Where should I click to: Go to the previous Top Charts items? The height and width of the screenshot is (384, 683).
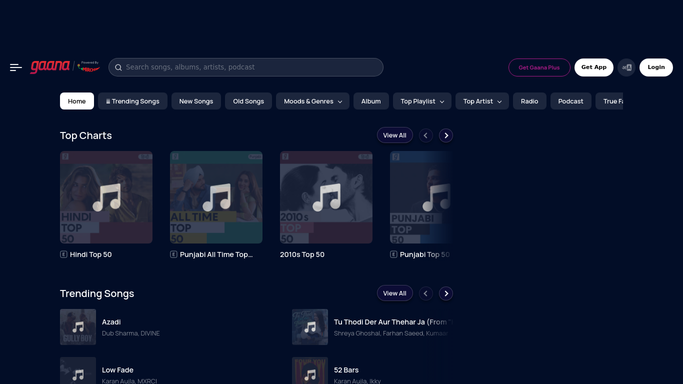pos(426,135)
